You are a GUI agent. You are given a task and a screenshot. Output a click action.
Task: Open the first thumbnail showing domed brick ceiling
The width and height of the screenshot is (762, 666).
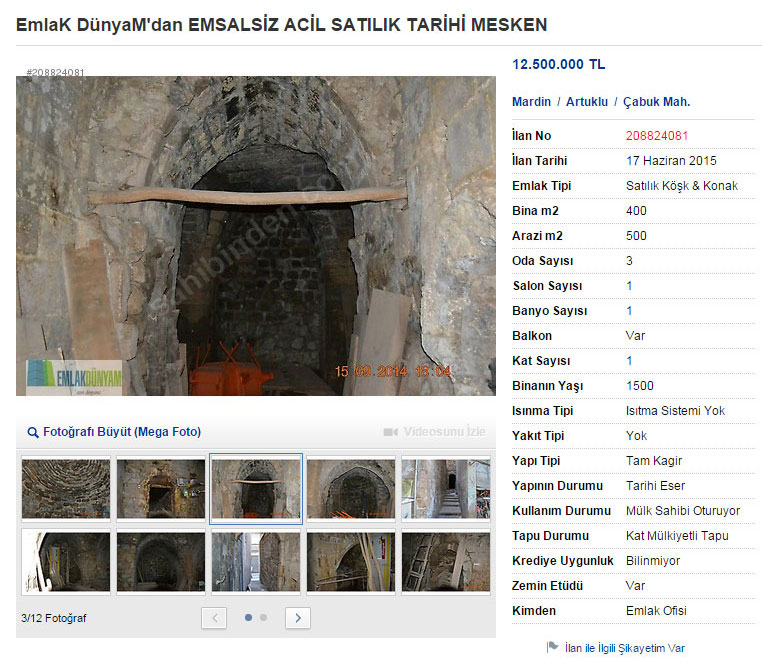coord(66,488)
